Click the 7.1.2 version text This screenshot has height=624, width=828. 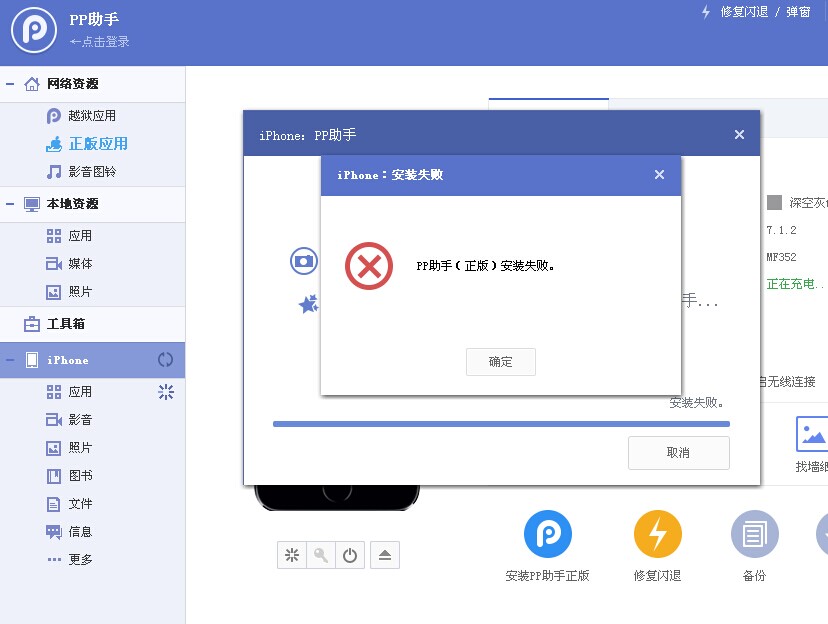coord(782,230)
